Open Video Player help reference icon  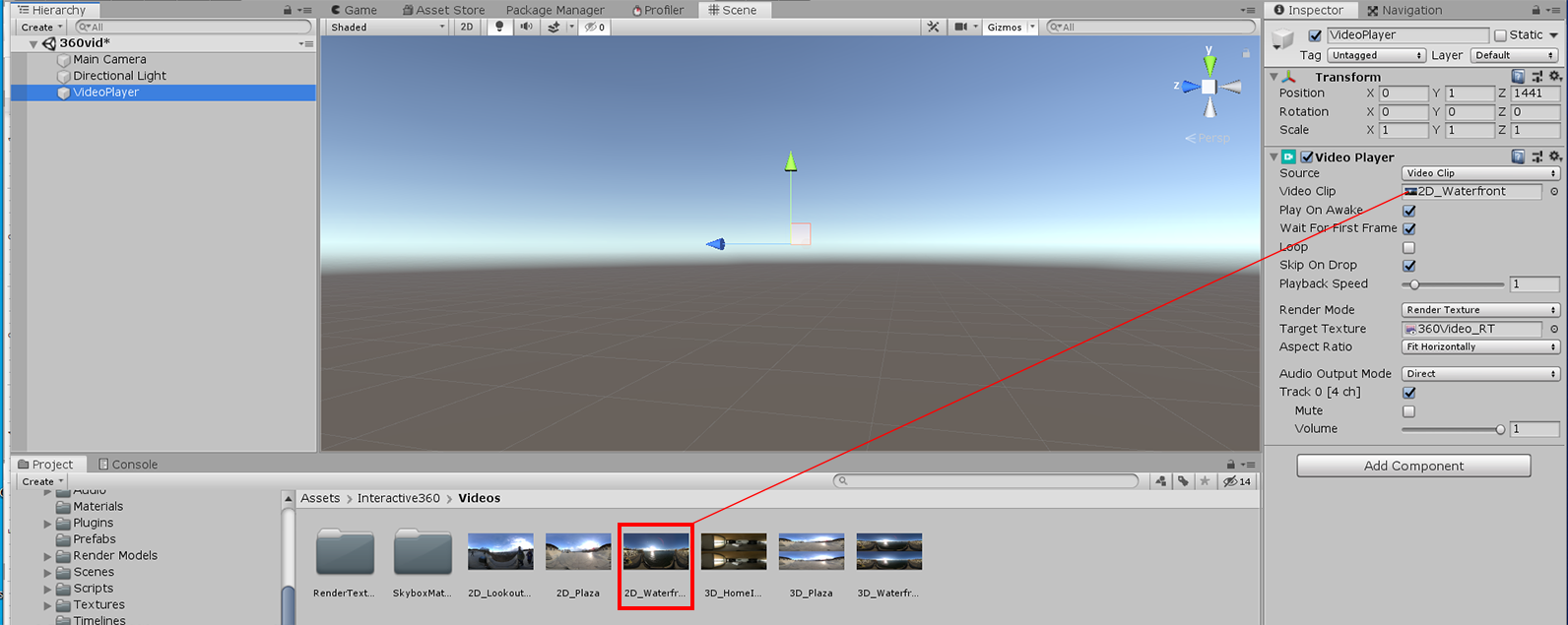click(x=1518, y=156)
